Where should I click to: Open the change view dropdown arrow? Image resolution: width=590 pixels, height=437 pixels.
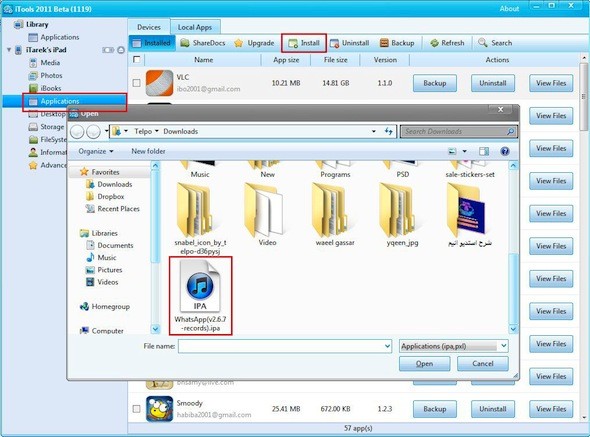coord(464,151)
